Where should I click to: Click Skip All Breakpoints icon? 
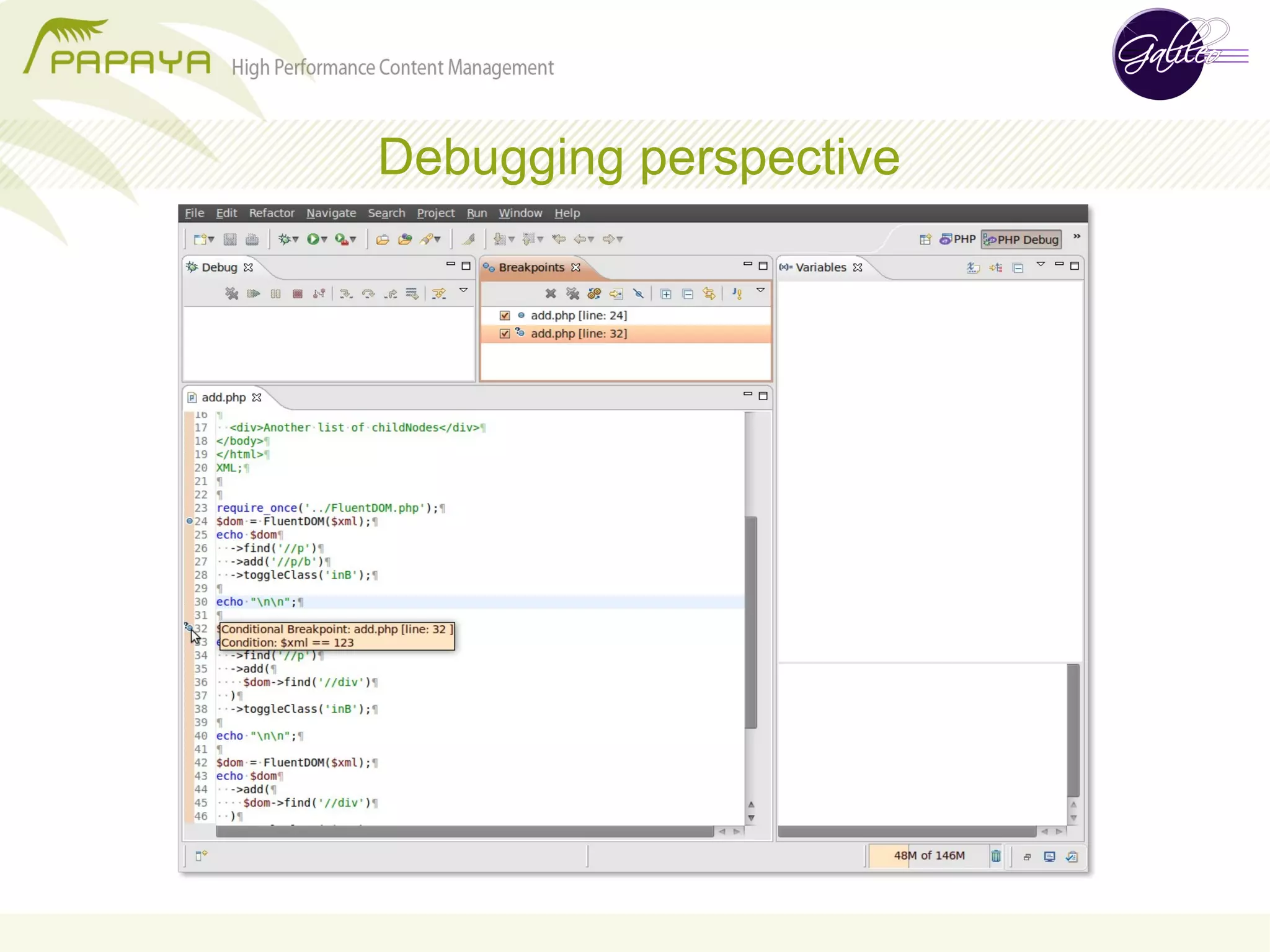coord(638,294)
